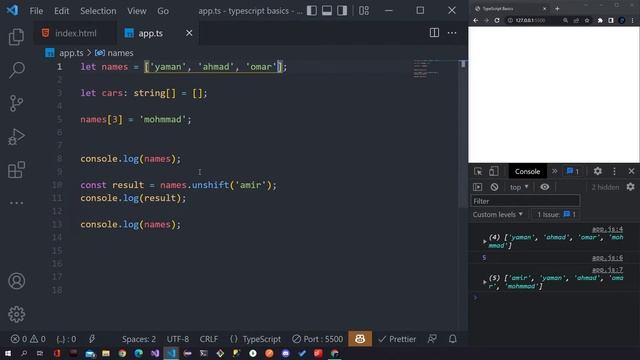Open the Windows Start menu
The height and width of the screenshot is (360, 640).
[8, 353]
